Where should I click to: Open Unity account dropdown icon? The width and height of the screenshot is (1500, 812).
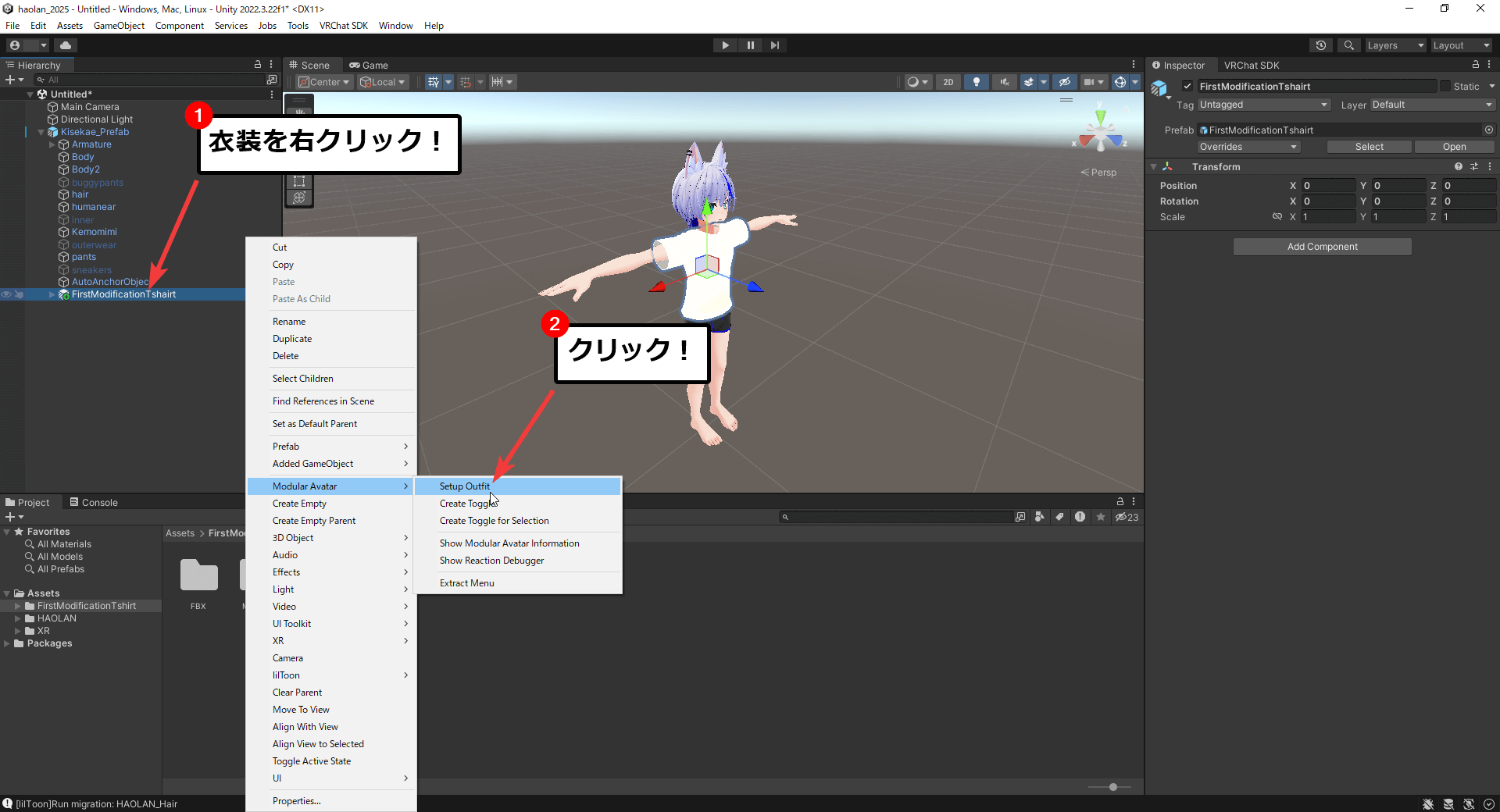tap(27, 45)
